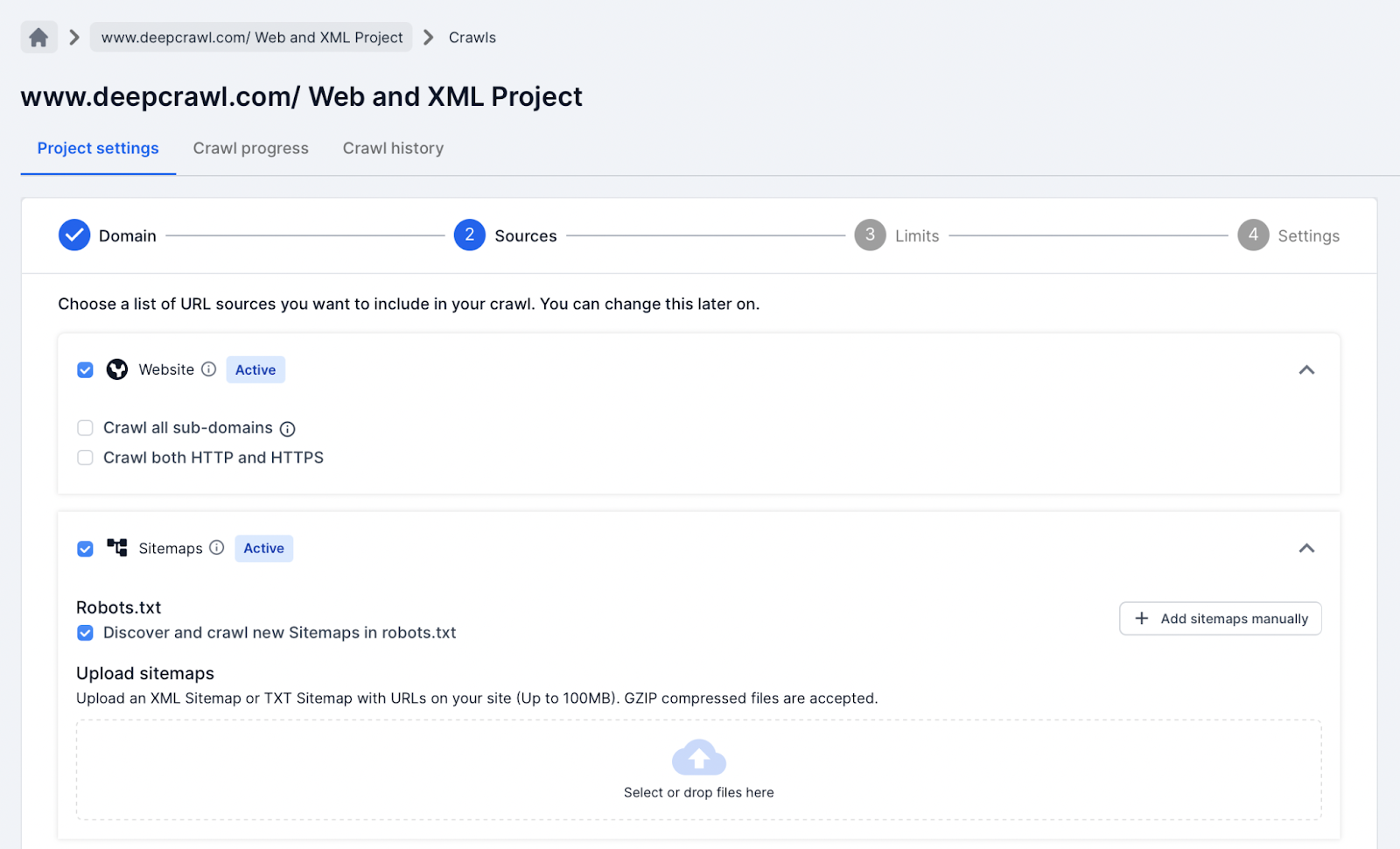
Task: Show info tooltip next to Sitemaps
Action: (217, 548)
